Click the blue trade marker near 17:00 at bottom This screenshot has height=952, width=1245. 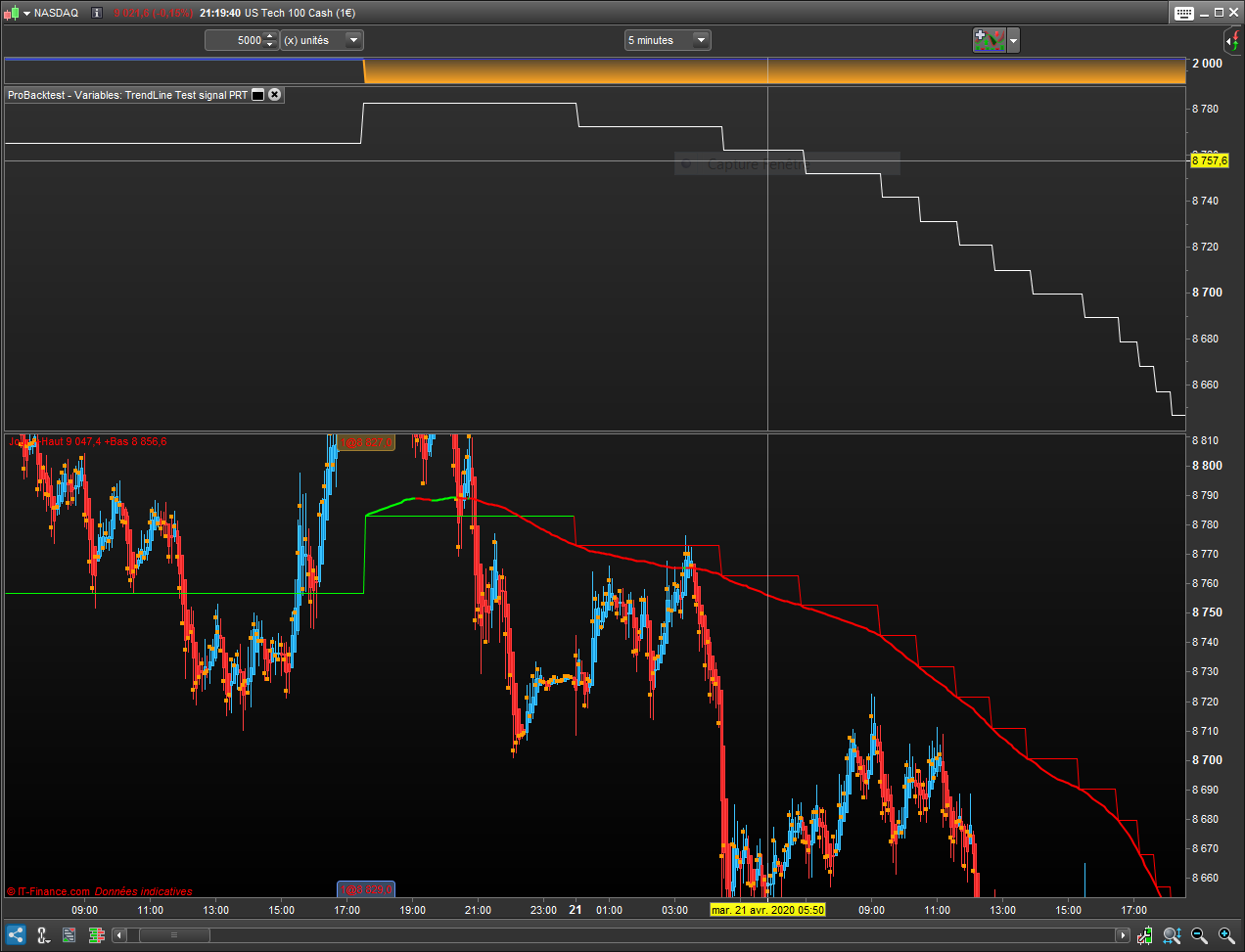point(365,889)
